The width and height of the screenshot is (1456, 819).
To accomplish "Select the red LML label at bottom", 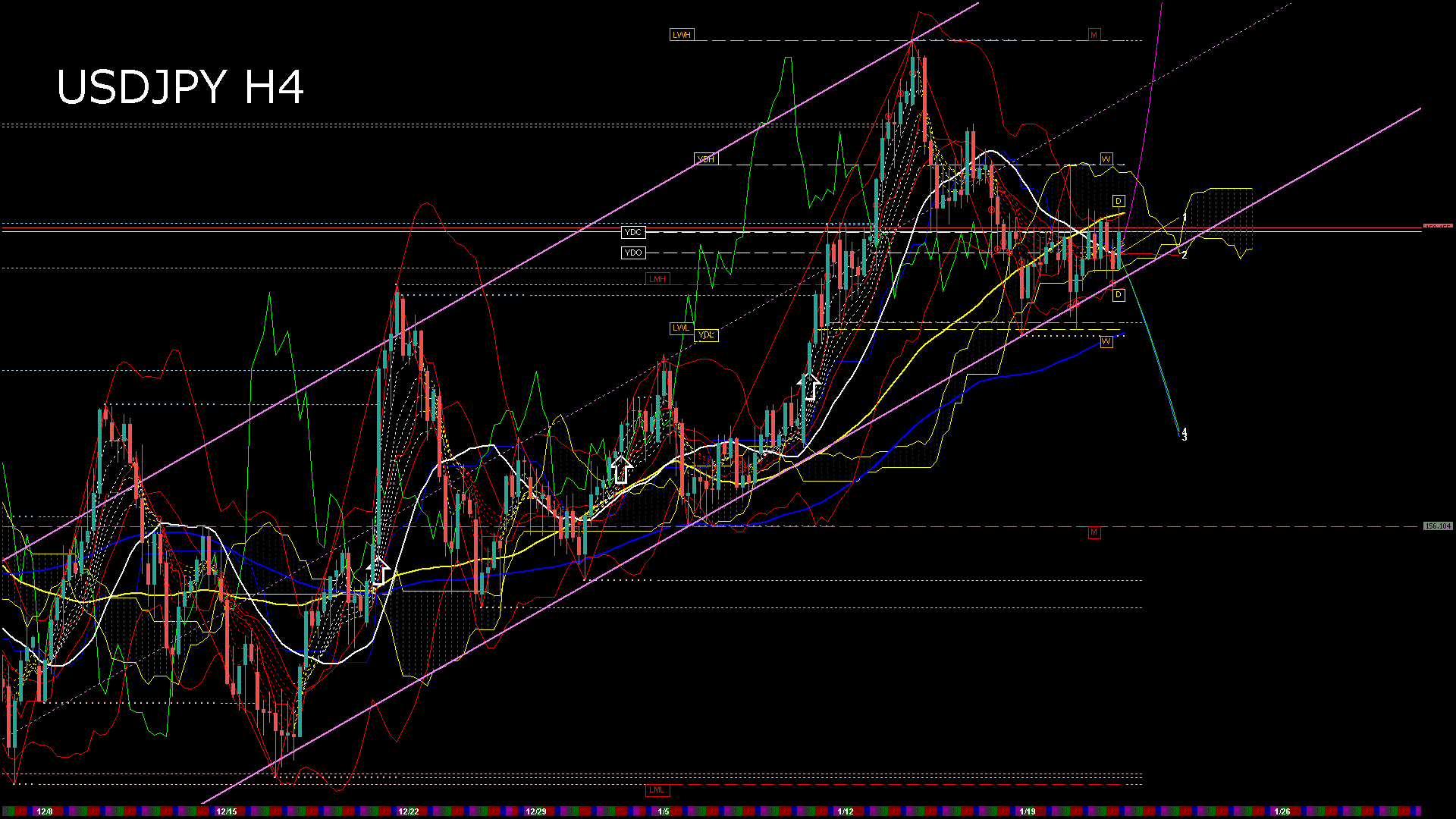I will [657, 790].
